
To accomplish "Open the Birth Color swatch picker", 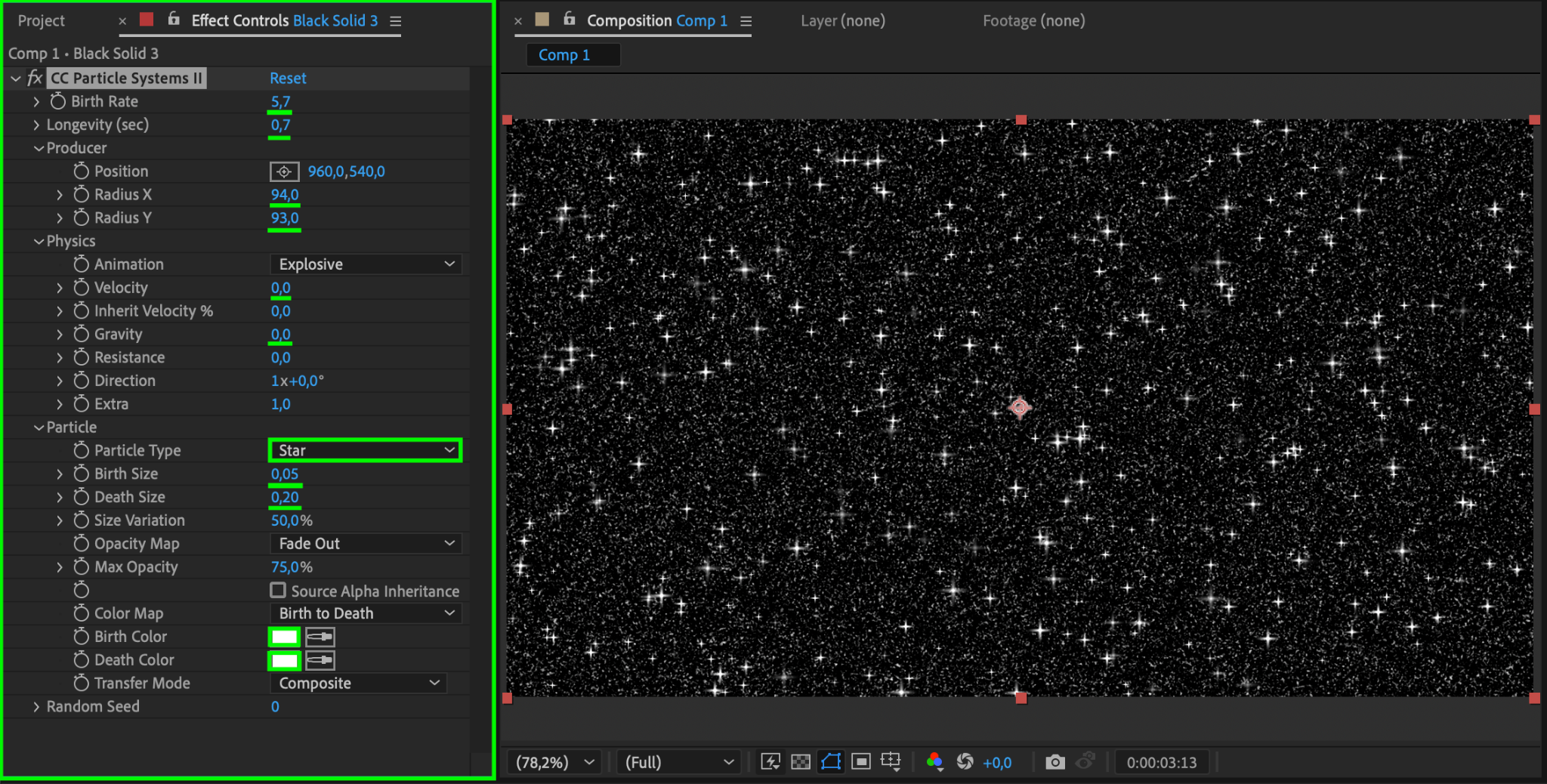I will (284, 637).
